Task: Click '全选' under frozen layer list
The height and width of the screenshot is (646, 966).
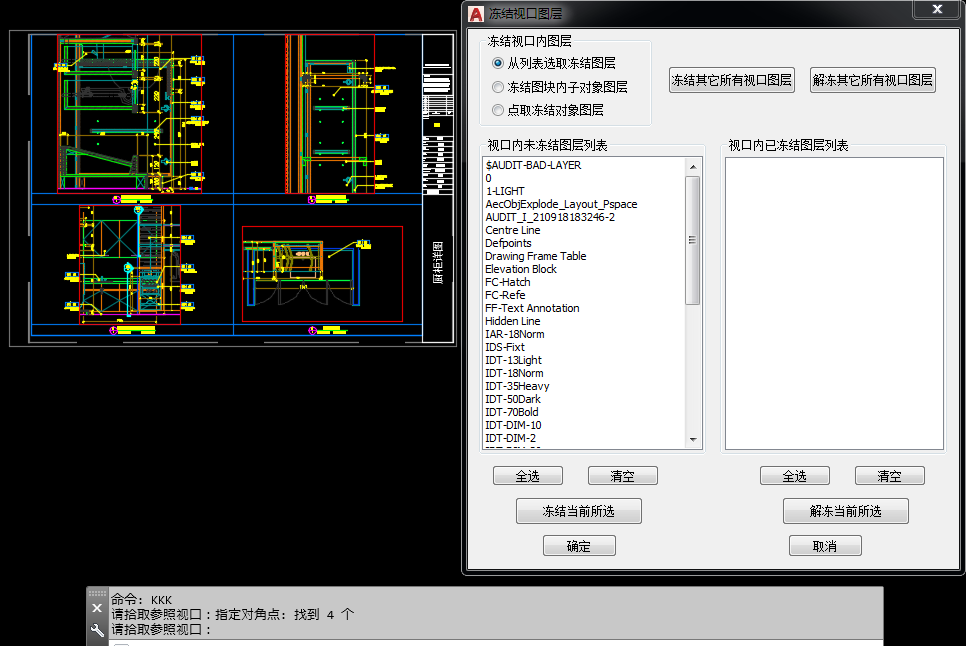Action: [794, 476]
